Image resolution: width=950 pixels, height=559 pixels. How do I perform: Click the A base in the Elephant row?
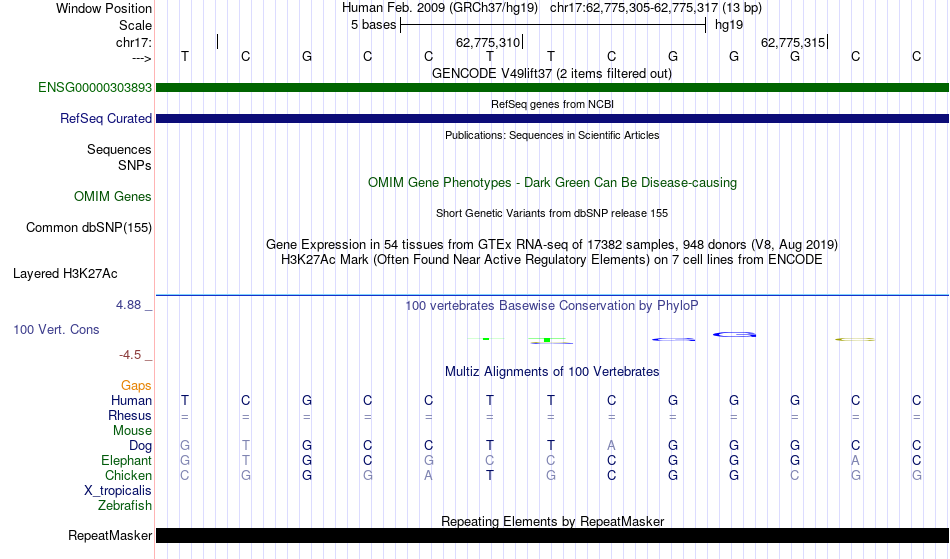coord(855,460)
